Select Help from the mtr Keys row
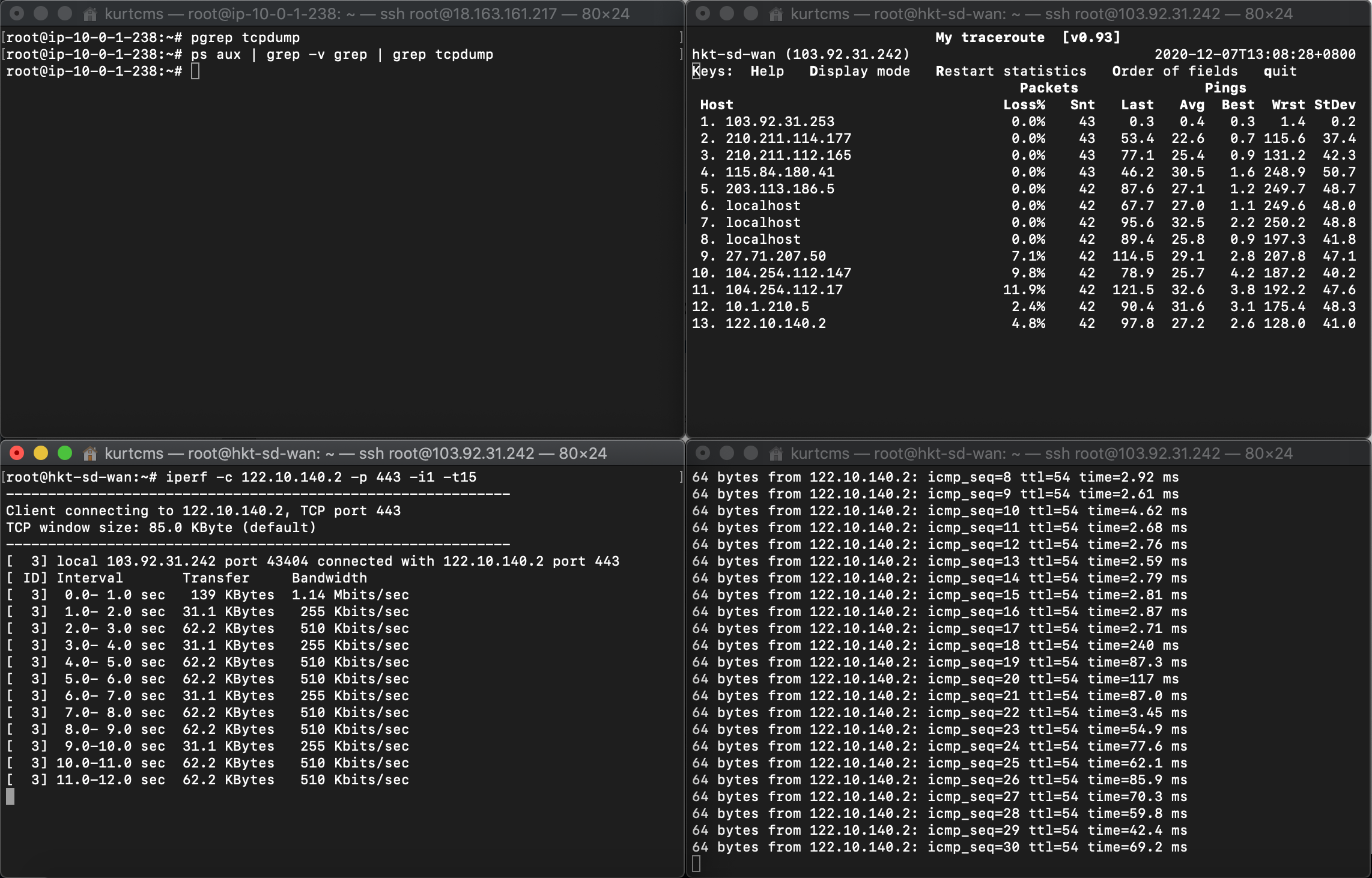Viewport: 1372px width, 878px height. pos(766,71)
